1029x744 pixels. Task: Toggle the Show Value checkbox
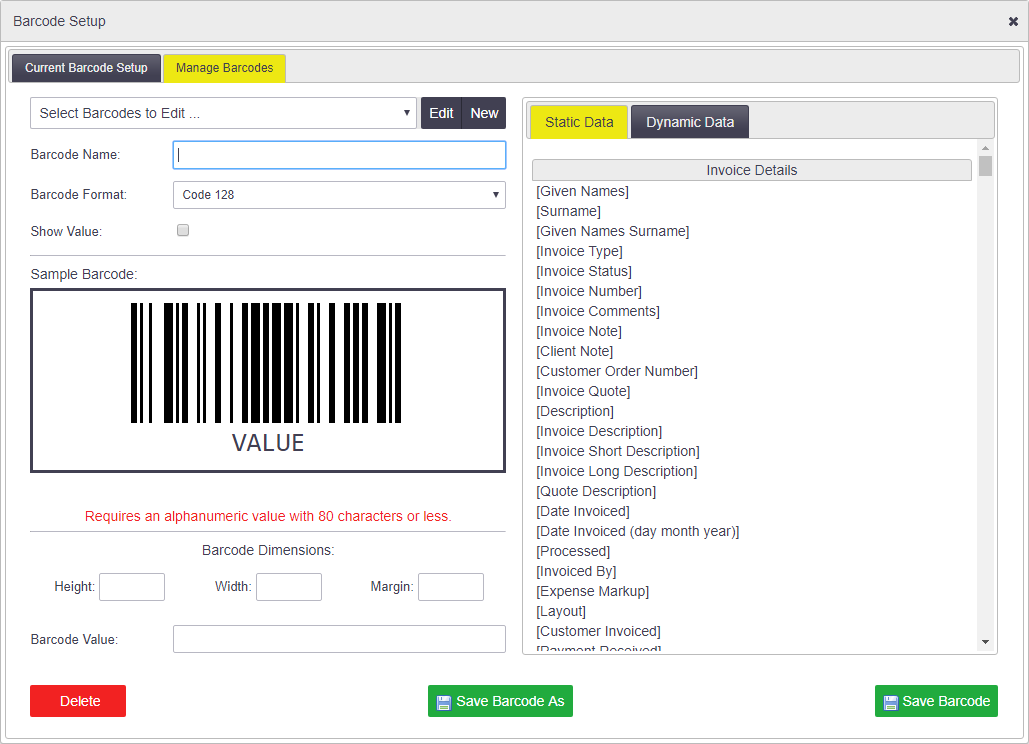point(183,230)
